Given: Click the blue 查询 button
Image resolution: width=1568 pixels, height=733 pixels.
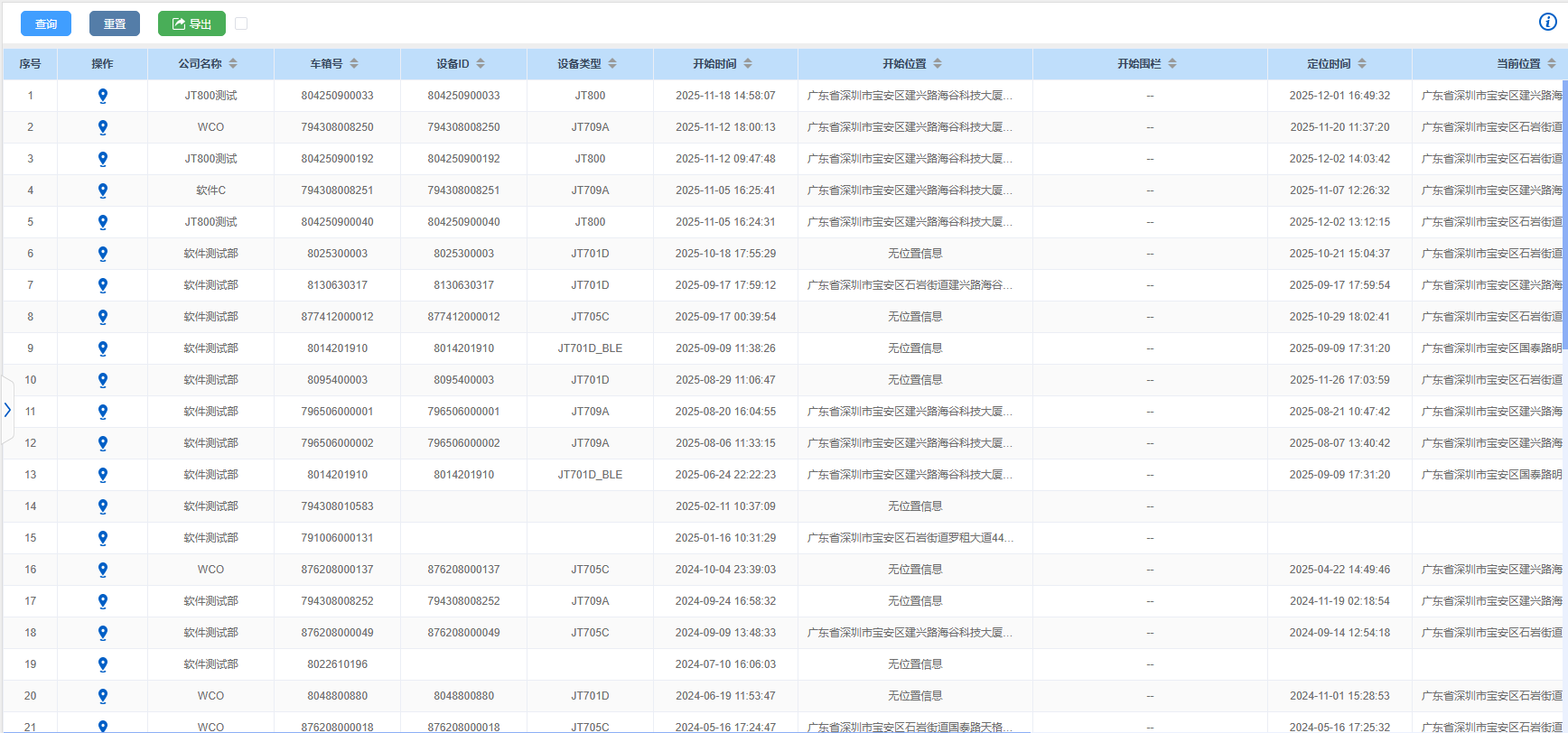Looking at the screenshot, I should (x=46, y=23).
